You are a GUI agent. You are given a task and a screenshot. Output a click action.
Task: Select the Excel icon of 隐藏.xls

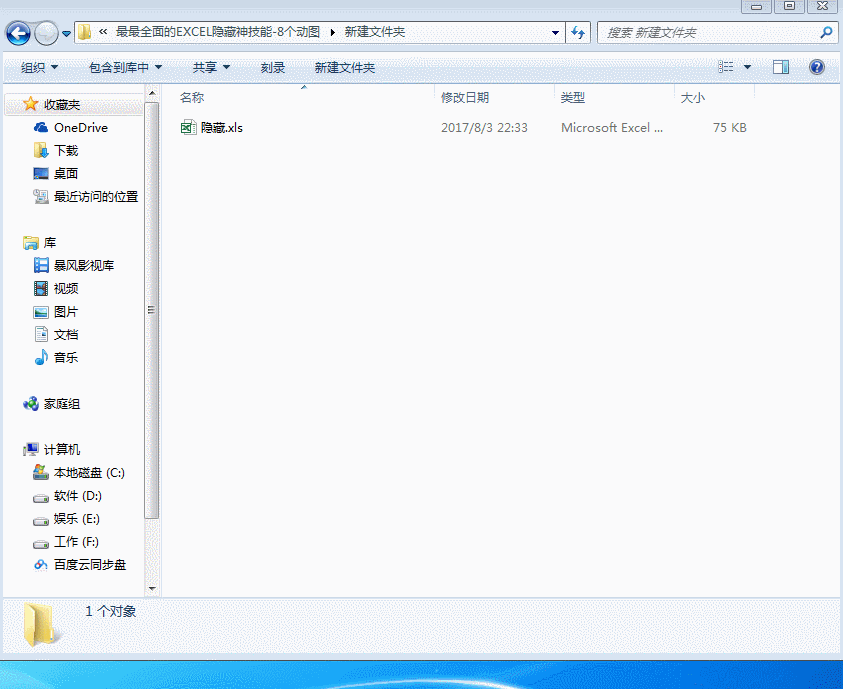coord(188,127)
